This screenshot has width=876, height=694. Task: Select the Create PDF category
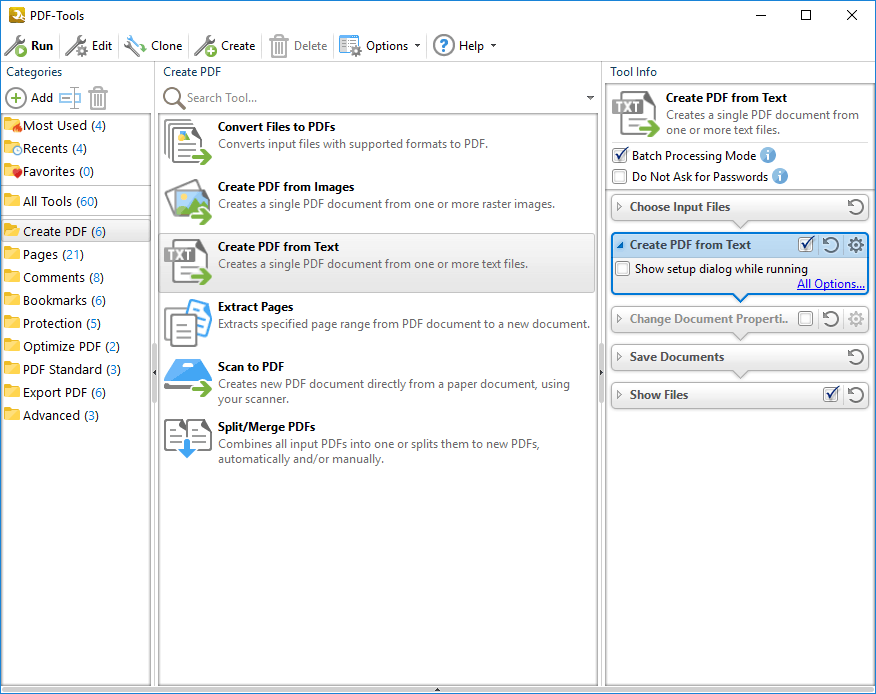[x=76, y=231]
